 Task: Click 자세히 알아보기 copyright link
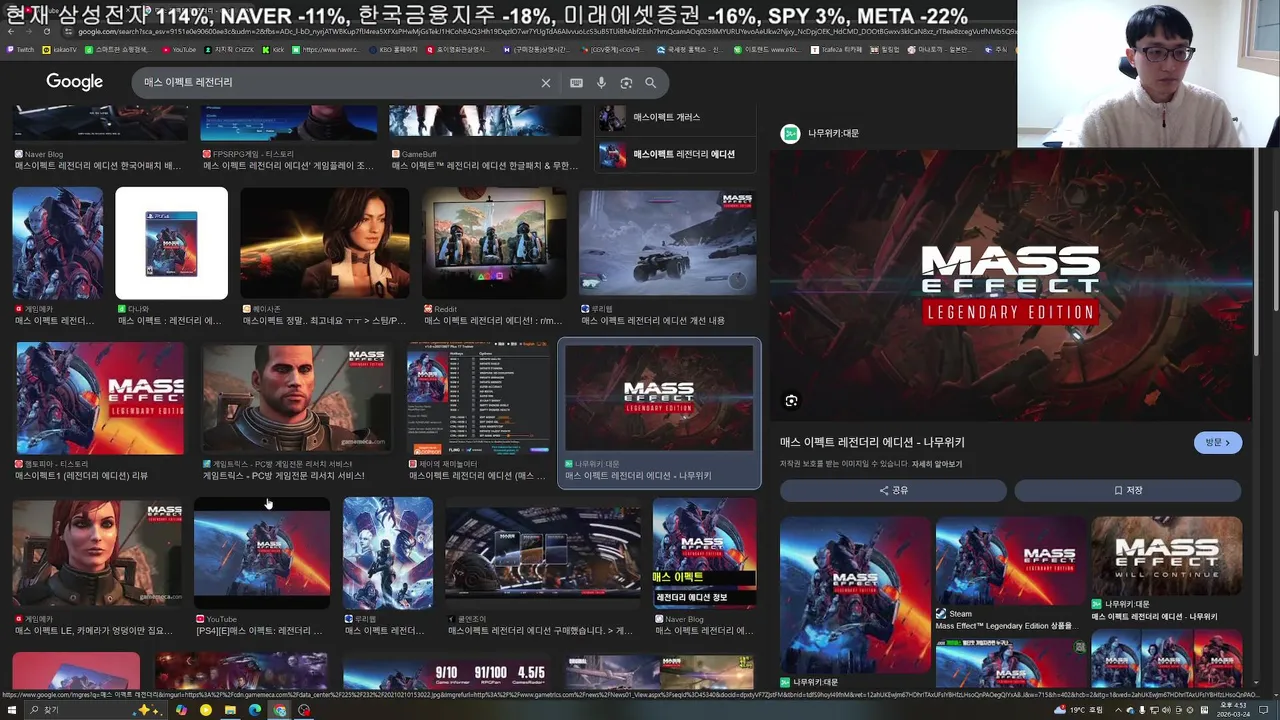coord(936,464)
